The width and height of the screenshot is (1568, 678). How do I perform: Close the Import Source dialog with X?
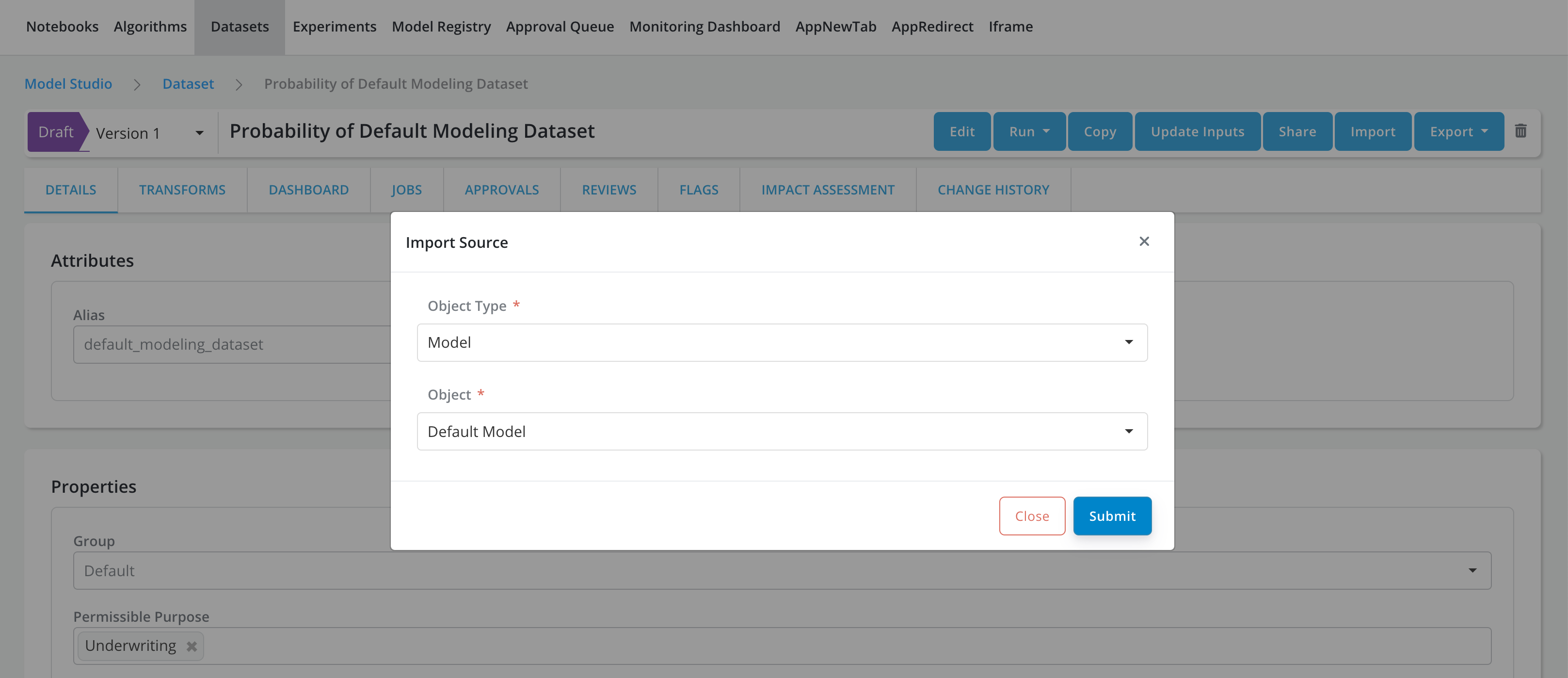tap(1144, 242)
